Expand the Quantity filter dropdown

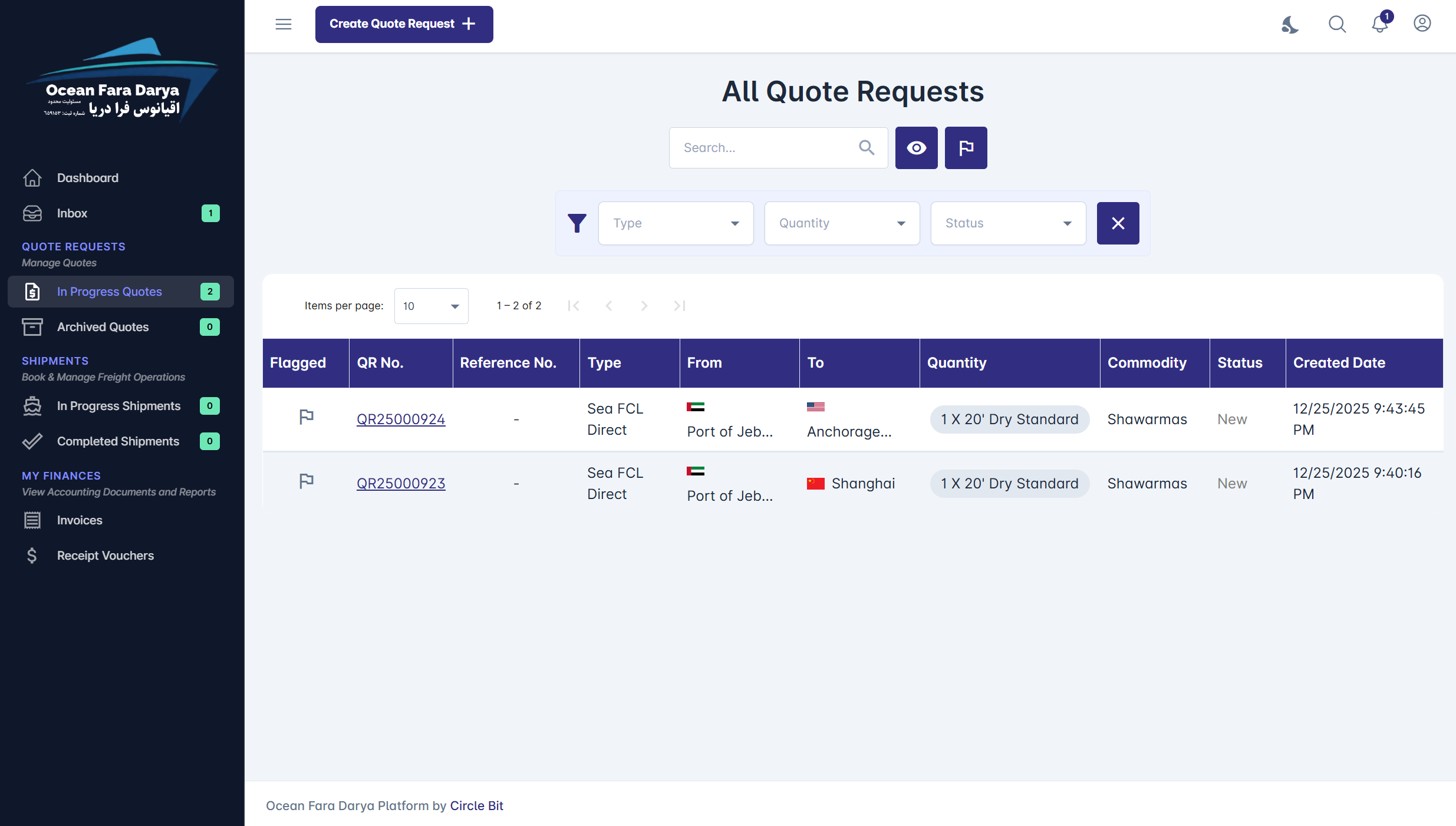[x=842, y=223]
